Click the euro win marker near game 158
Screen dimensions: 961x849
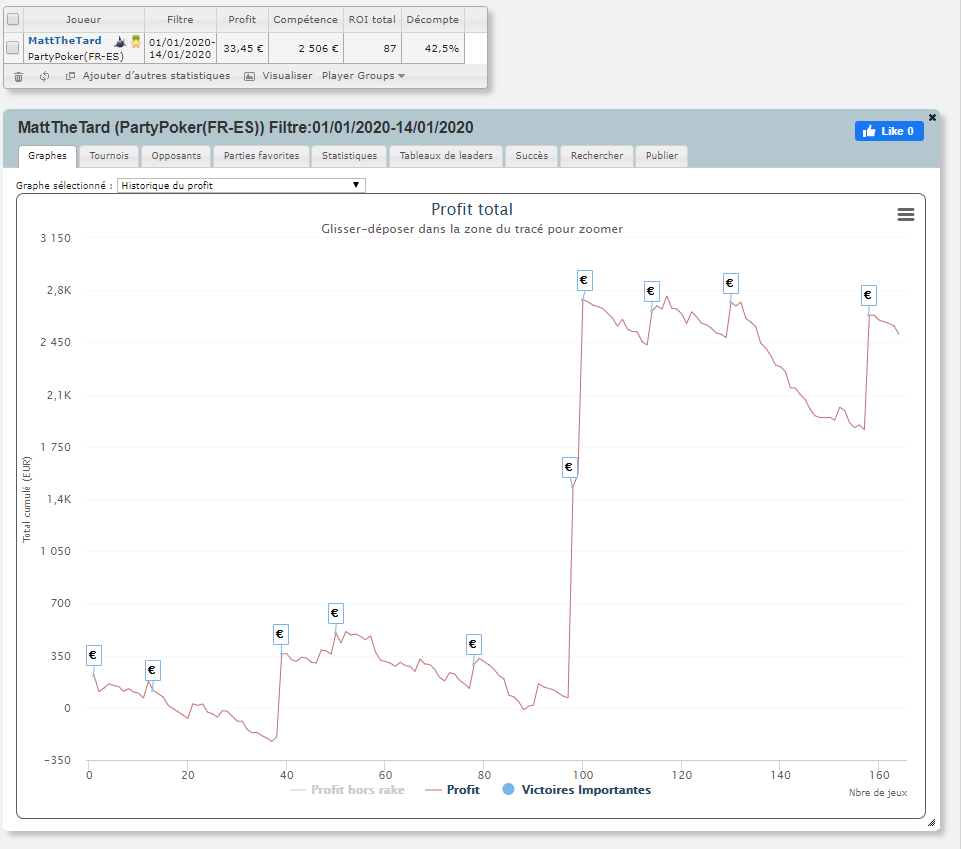[868, 295]
